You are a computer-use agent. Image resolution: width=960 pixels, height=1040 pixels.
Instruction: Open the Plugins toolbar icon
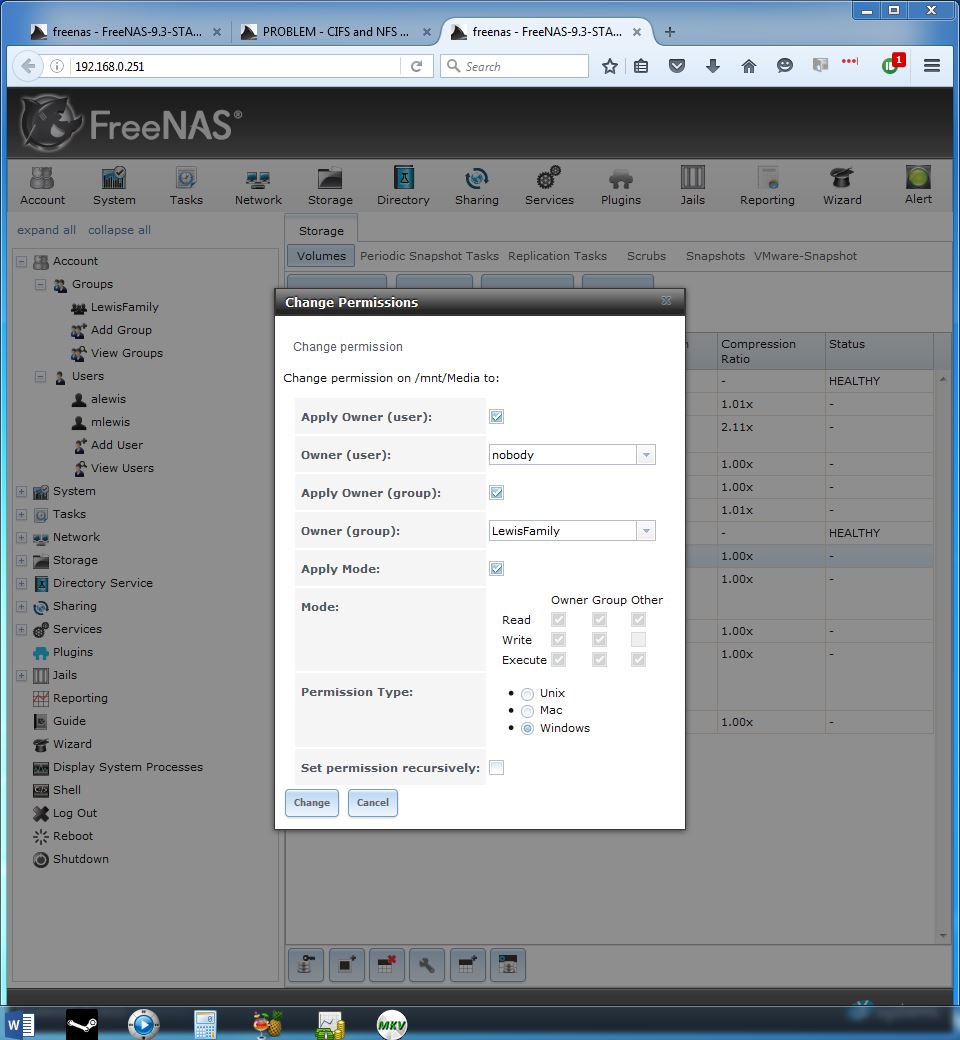621,186
